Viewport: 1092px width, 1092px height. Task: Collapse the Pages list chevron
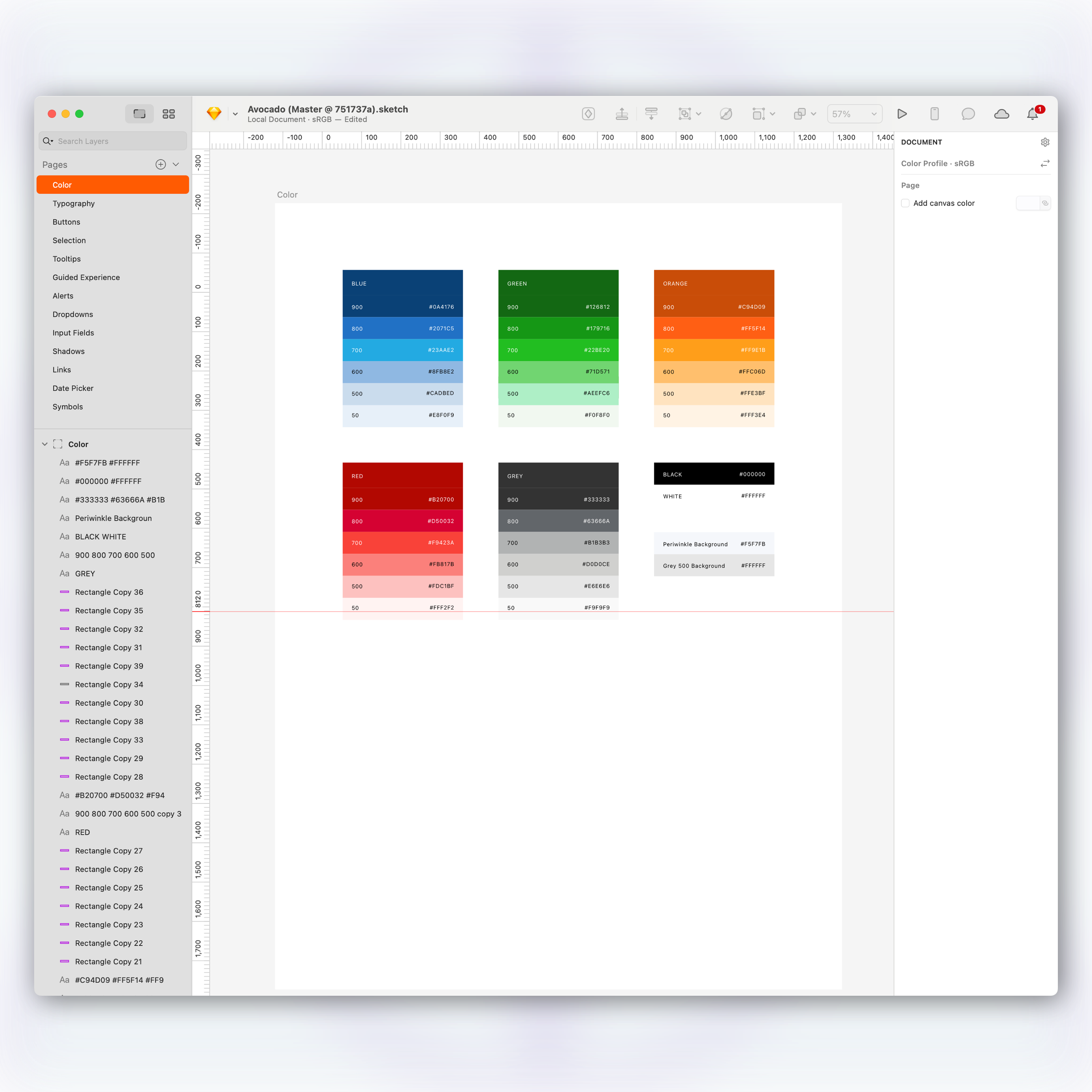tap(176, 164)
